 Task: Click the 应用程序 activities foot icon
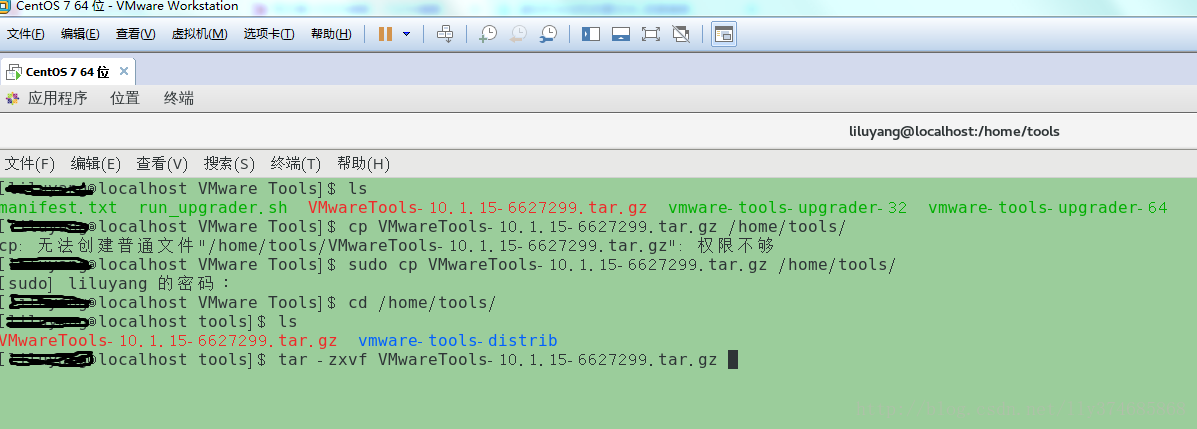(x=11, y=98)
